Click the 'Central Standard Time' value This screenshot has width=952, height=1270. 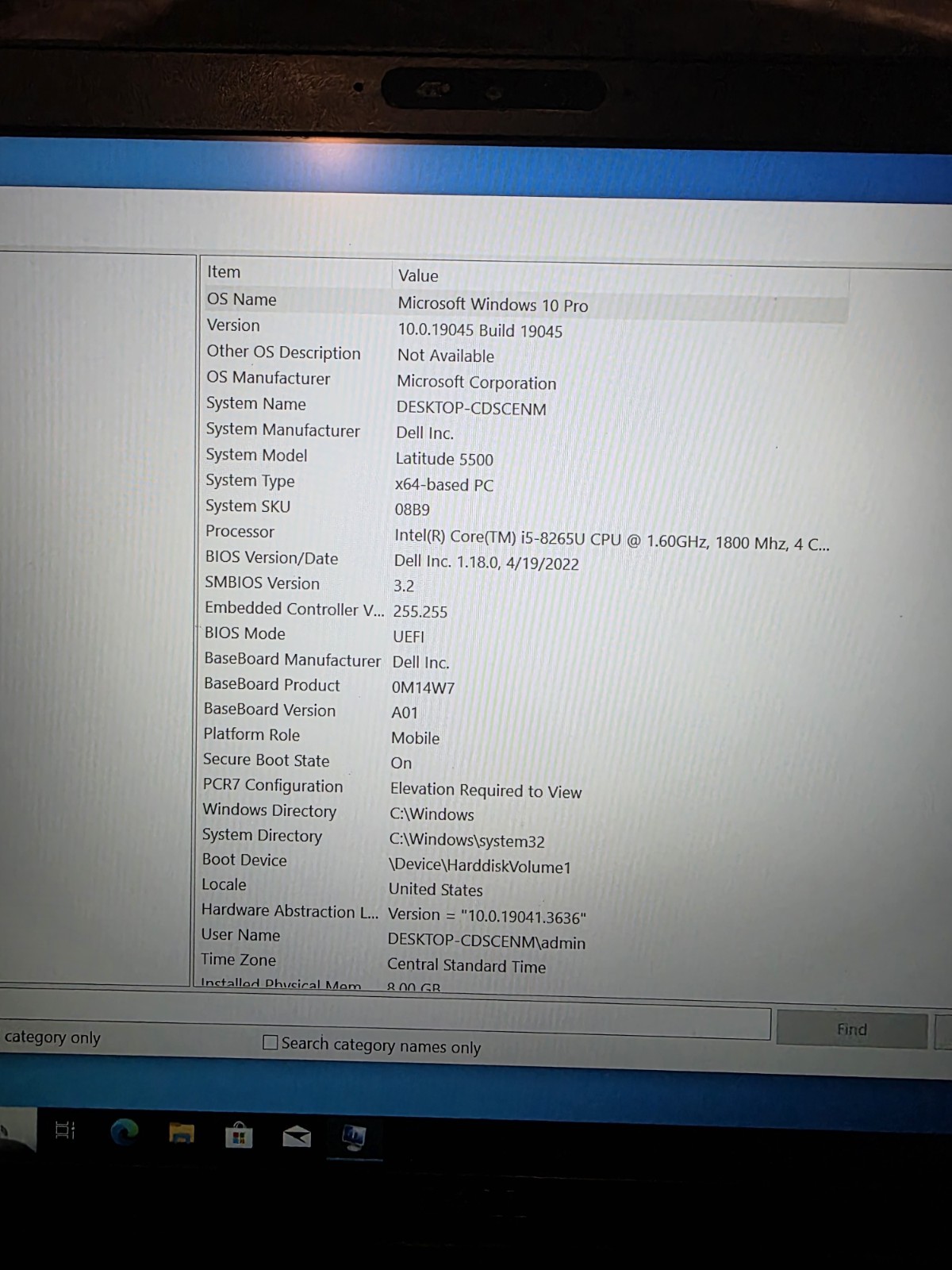466,965
